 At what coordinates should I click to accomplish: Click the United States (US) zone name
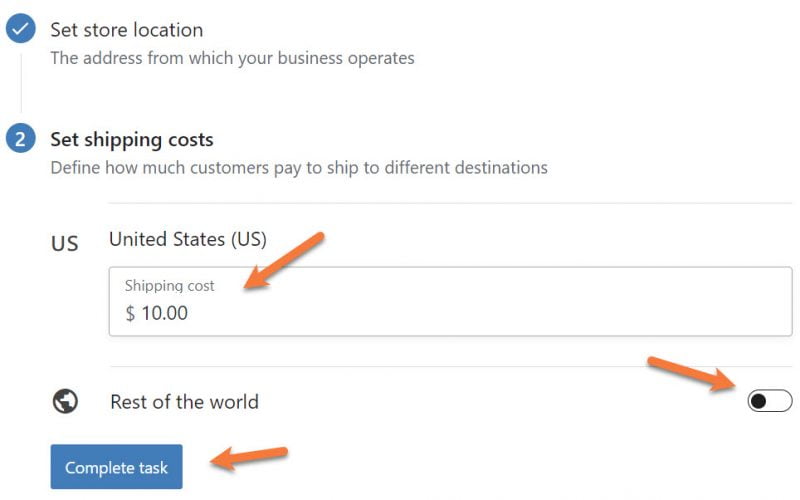[x=187, y=239]
